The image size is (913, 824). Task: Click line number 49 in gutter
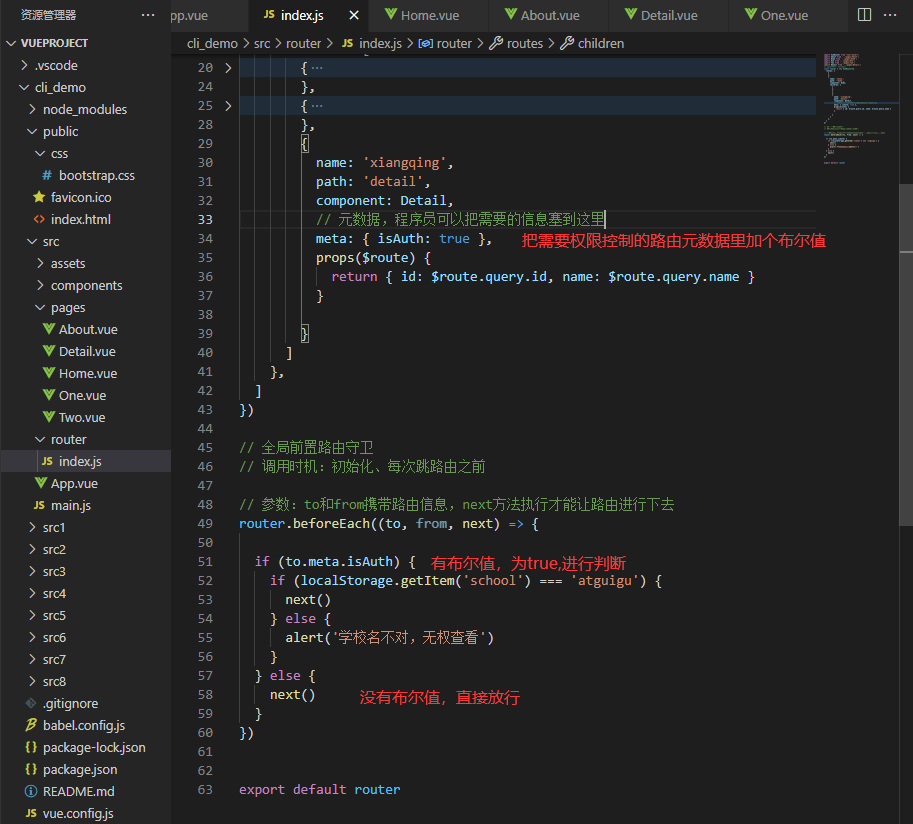pyautogui.click(x=205, y=524)
